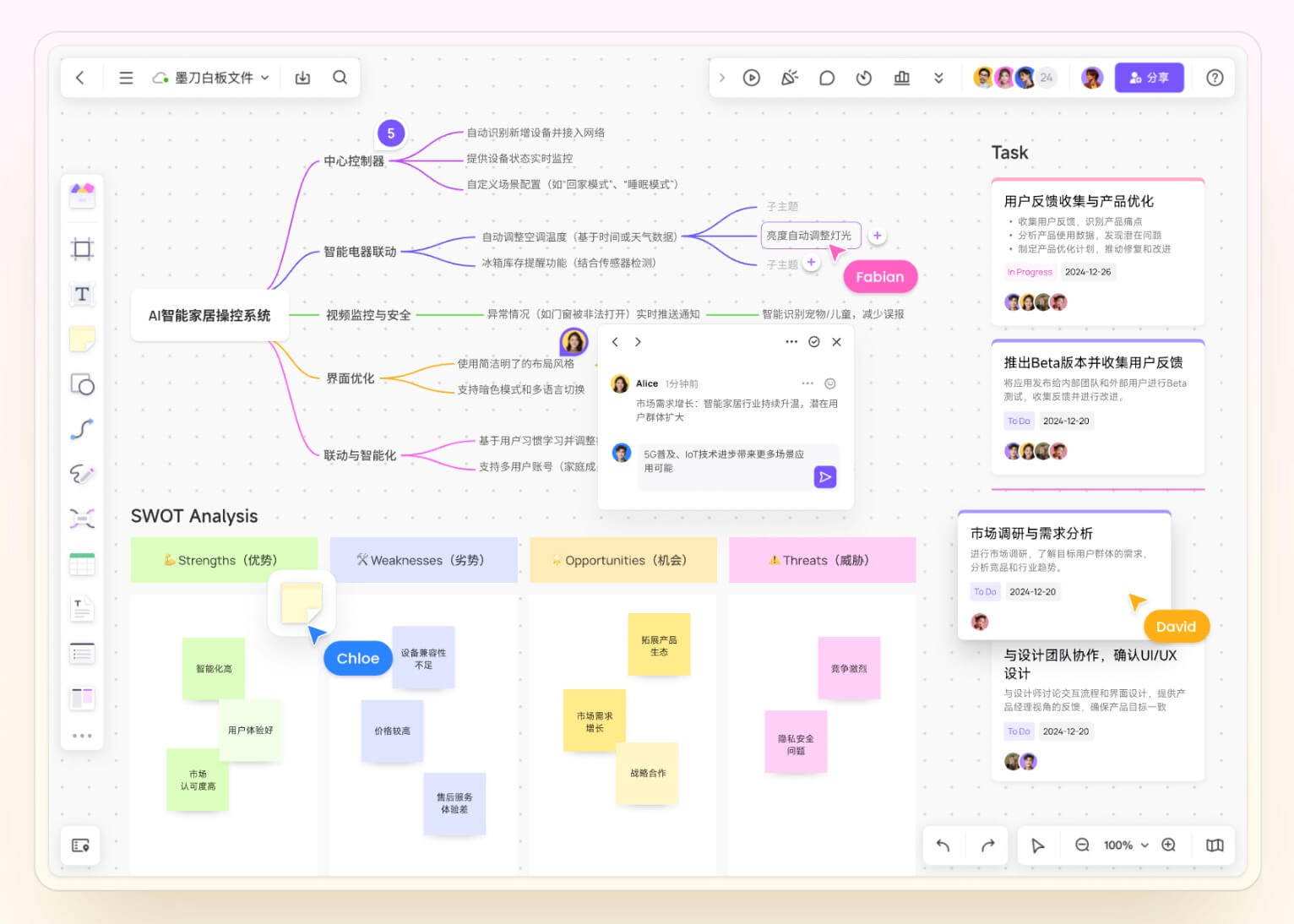Select the mind map tool
Screen dimensions: 1294x924
[x=82, y=518]
